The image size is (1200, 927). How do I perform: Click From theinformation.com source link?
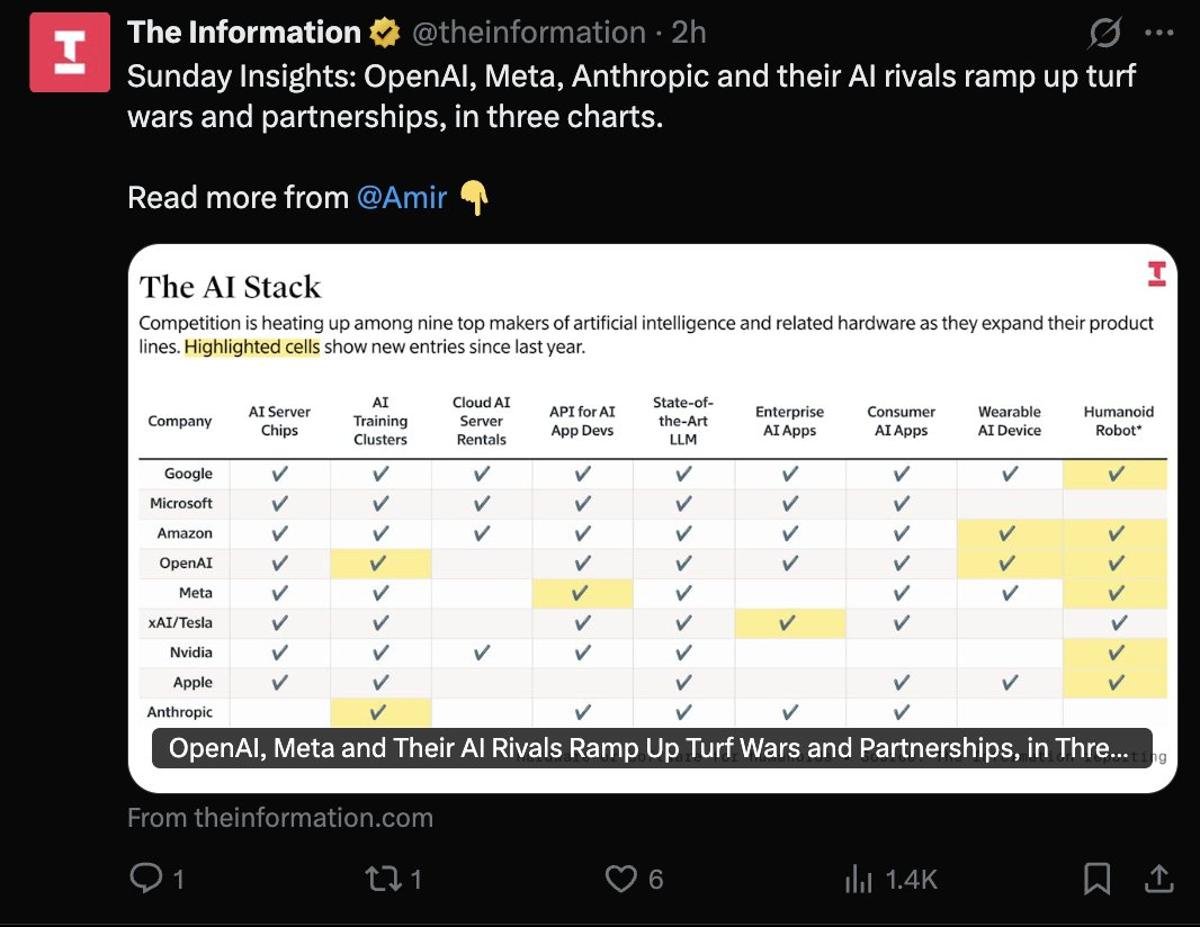click(280, 817)
